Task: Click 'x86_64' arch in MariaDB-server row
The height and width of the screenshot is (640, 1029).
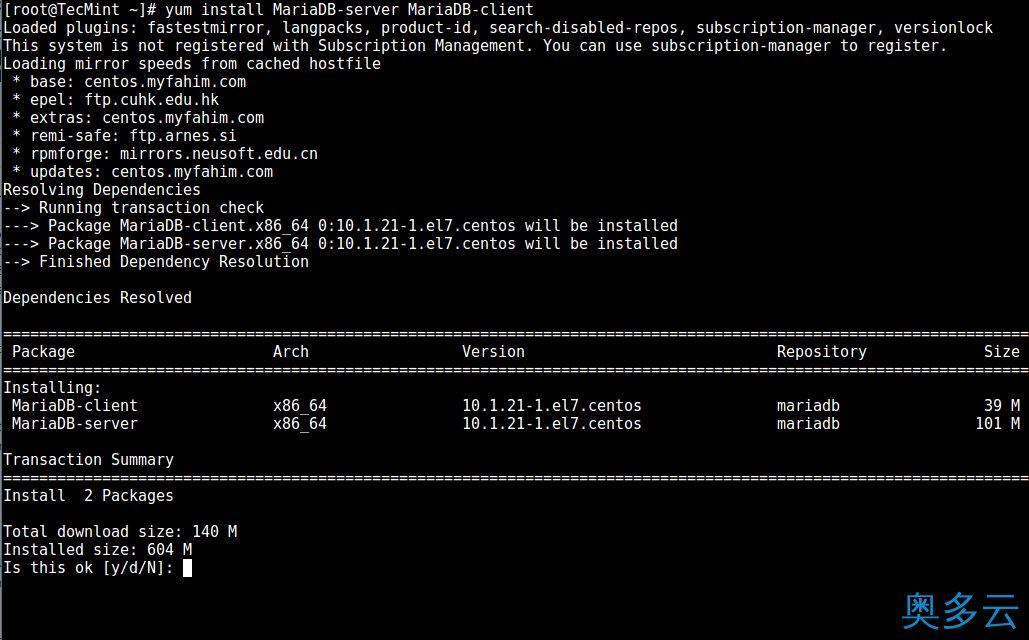Action: pyautogui.click(x=300, y=424)
